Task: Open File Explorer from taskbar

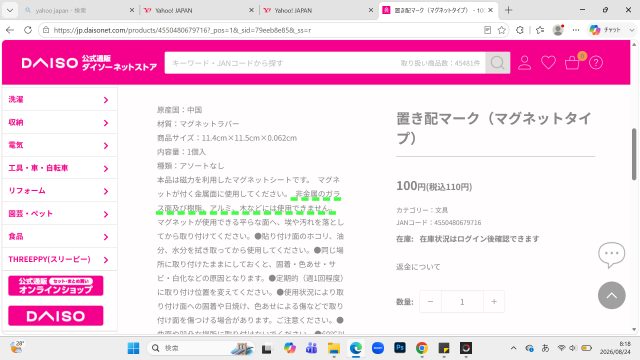Action: pos(333,348)
